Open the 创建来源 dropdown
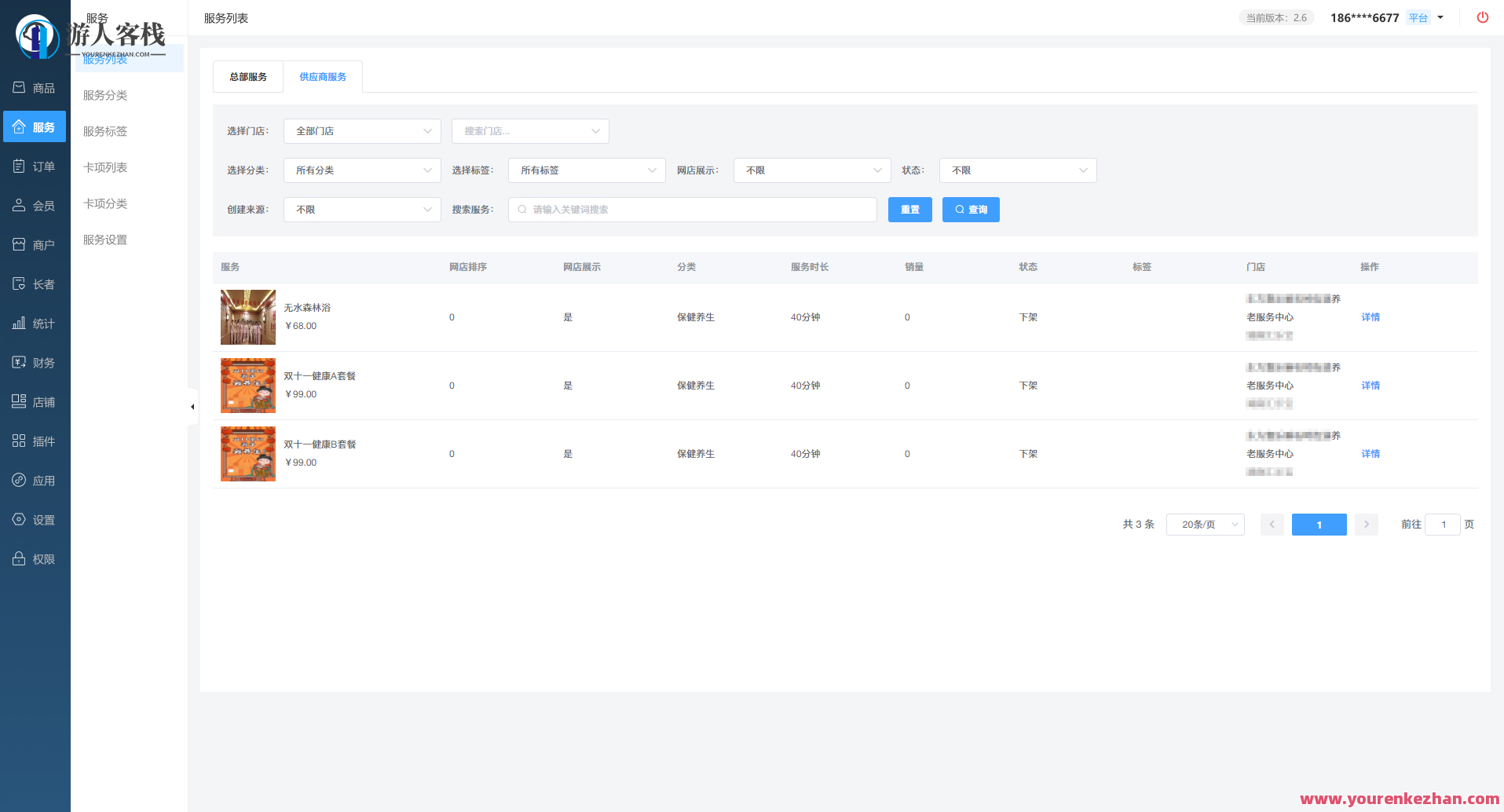 click(x=362, y=210)
